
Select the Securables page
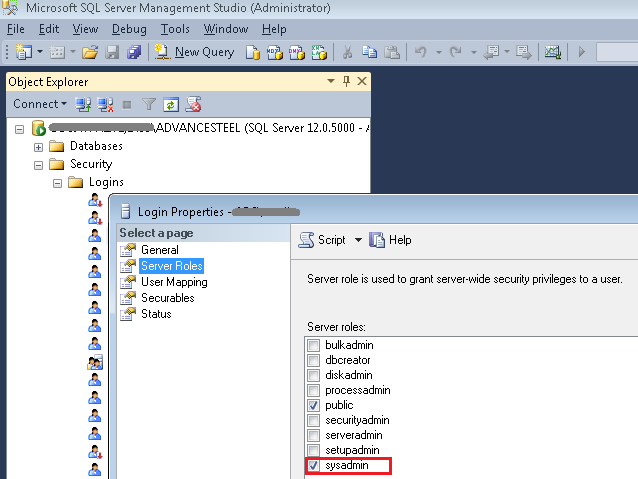168,298
